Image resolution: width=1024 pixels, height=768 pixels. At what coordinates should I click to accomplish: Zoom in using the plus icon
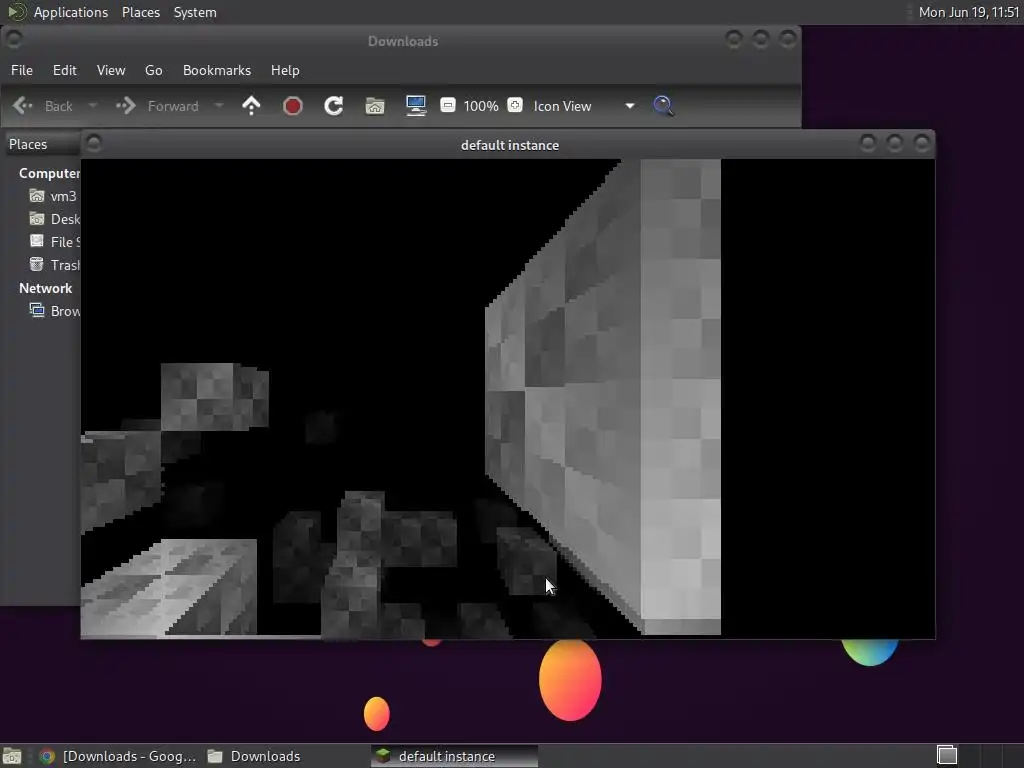[515, 105]
